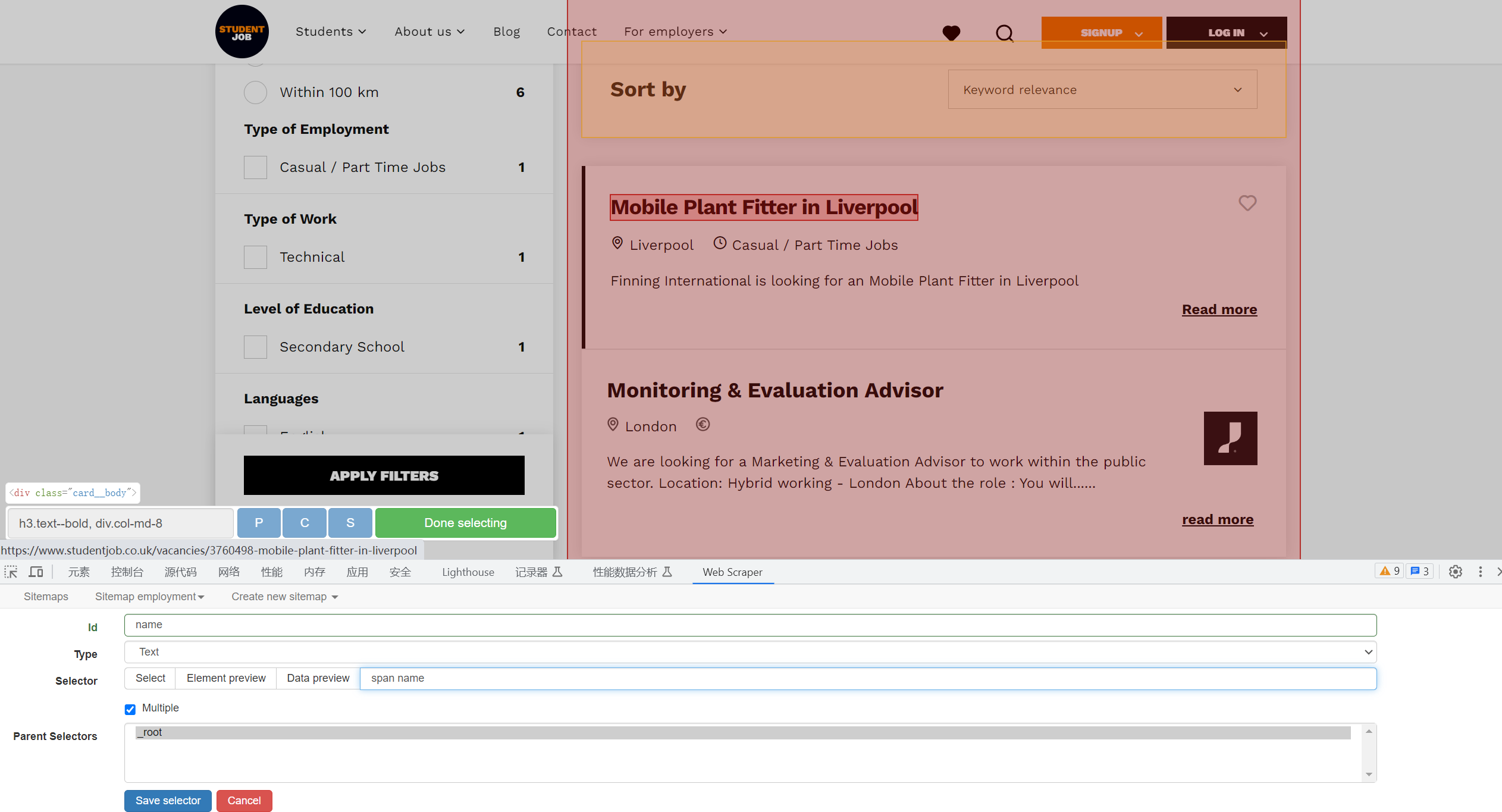
Task: Expand the Type dropdown set to Text
Action: (750, 652)
